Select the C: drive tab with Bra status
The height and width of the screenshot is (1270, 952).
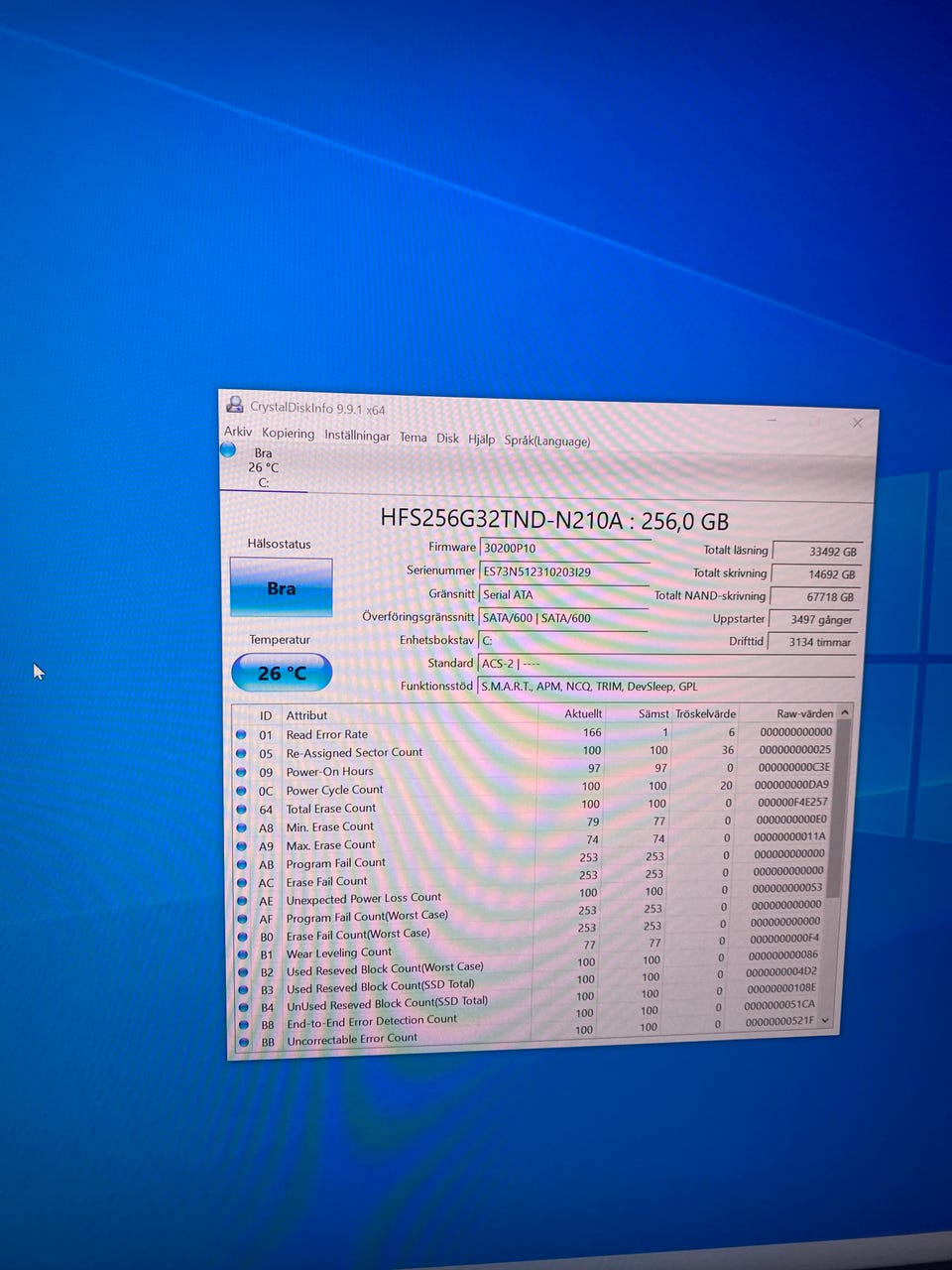(x=263, y=467)
